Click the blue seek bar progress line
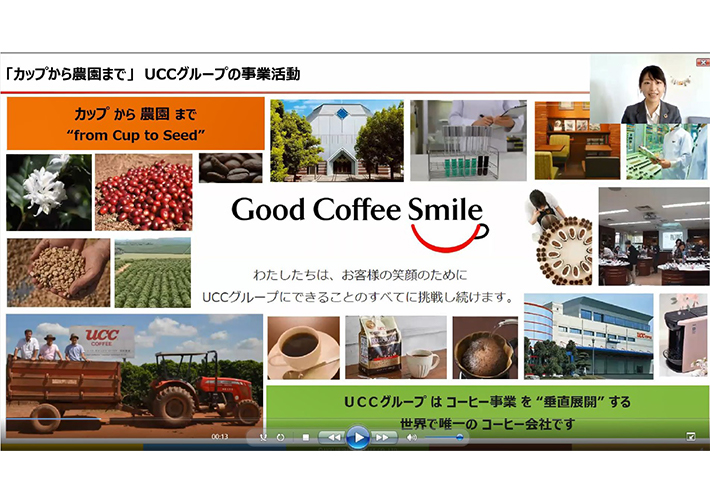 point(53,419)
